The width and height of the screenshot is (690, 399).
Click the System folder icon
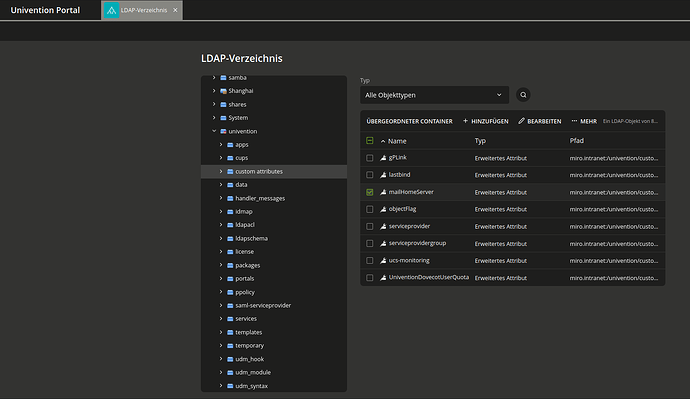223,118
